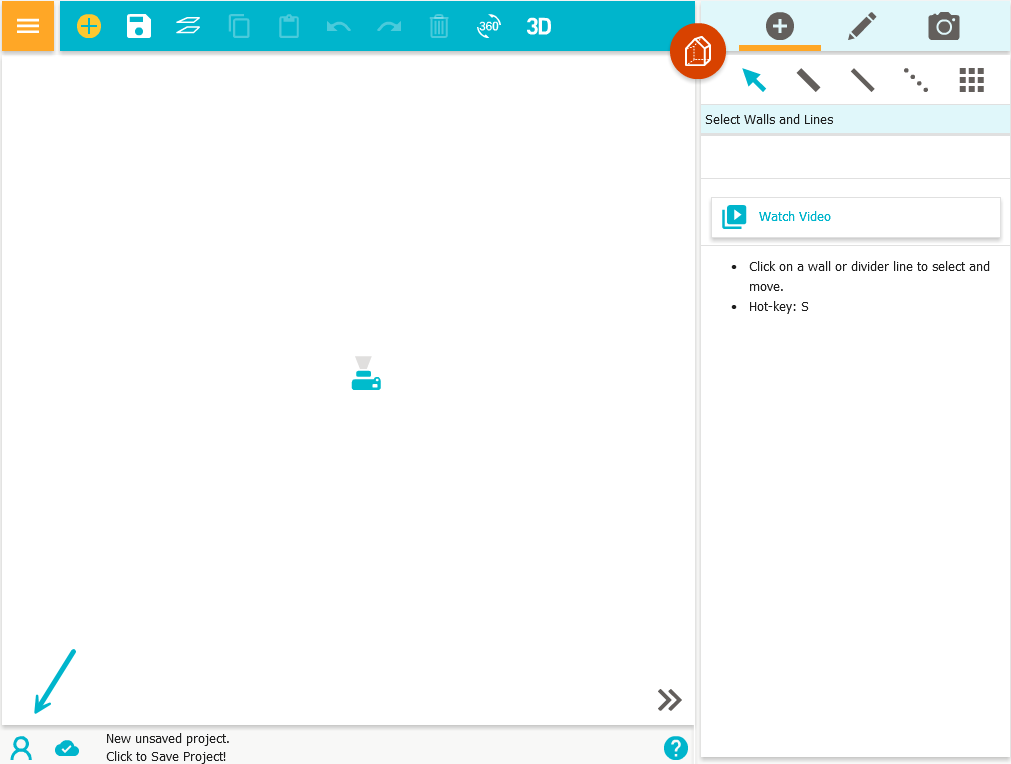The image size is (1011, 764).
Task: Undo the last action
Action: click(339, 26)
